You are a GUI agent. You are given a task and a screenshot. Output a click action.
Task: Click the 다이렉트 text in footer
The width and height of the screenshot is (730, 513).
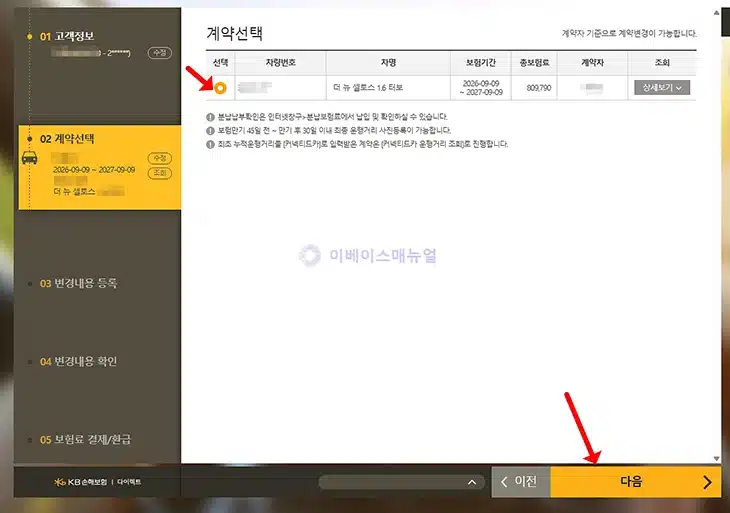[129, 482]
